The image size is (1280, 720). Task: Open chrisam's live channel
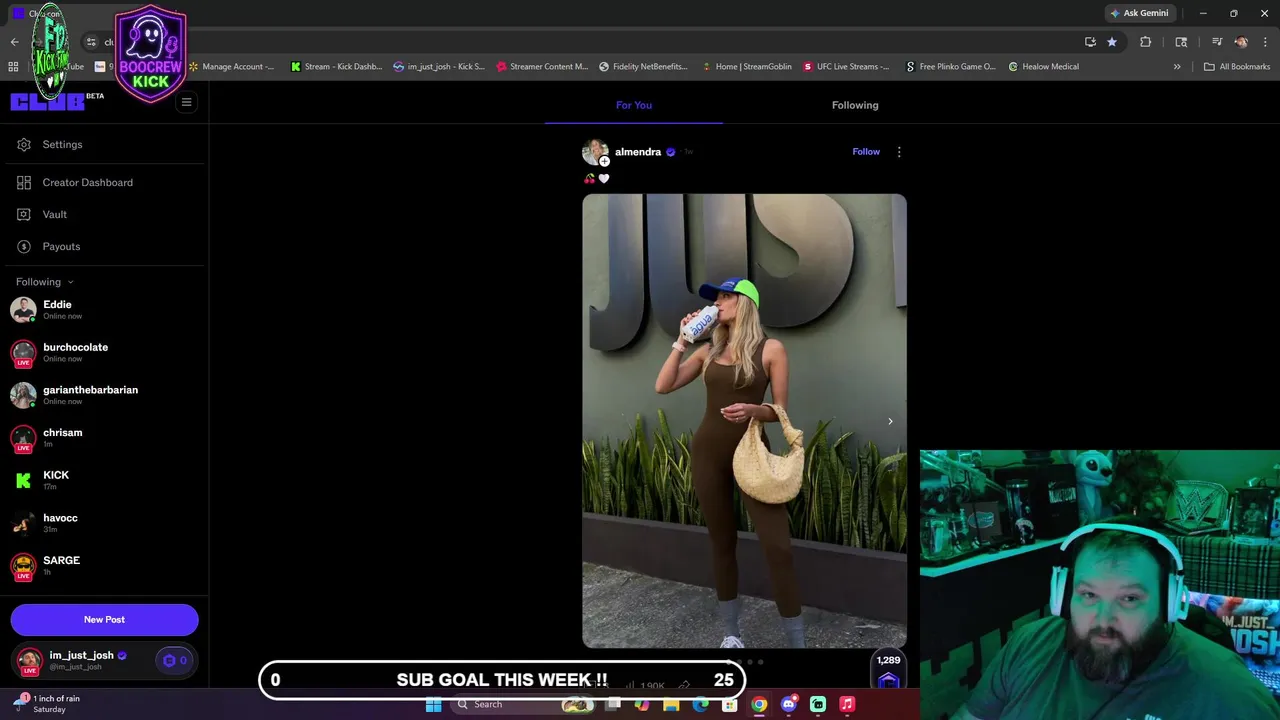tap(104, 438)
